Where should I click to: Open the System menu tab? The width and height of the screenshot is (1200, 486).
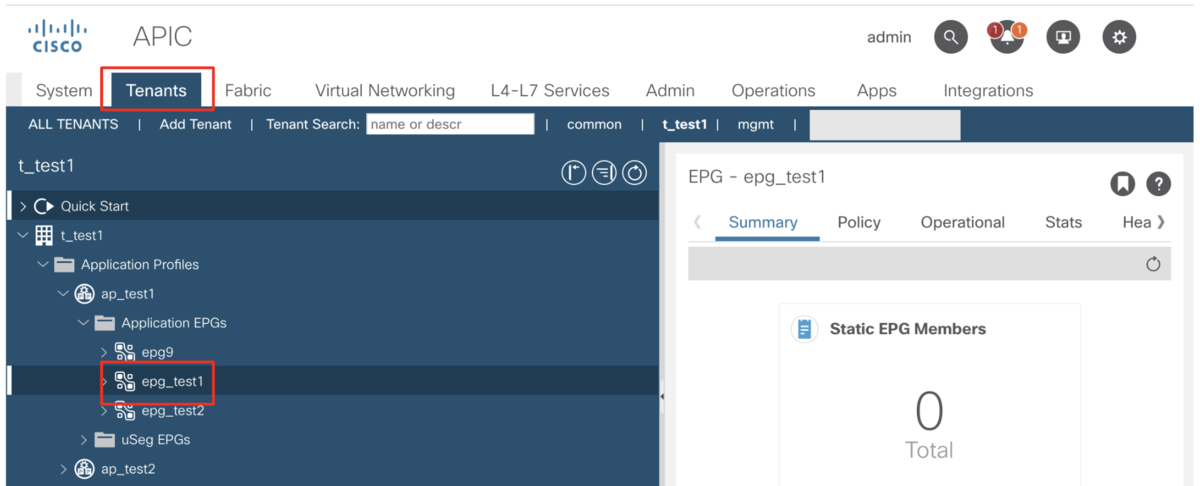(64, 90)
